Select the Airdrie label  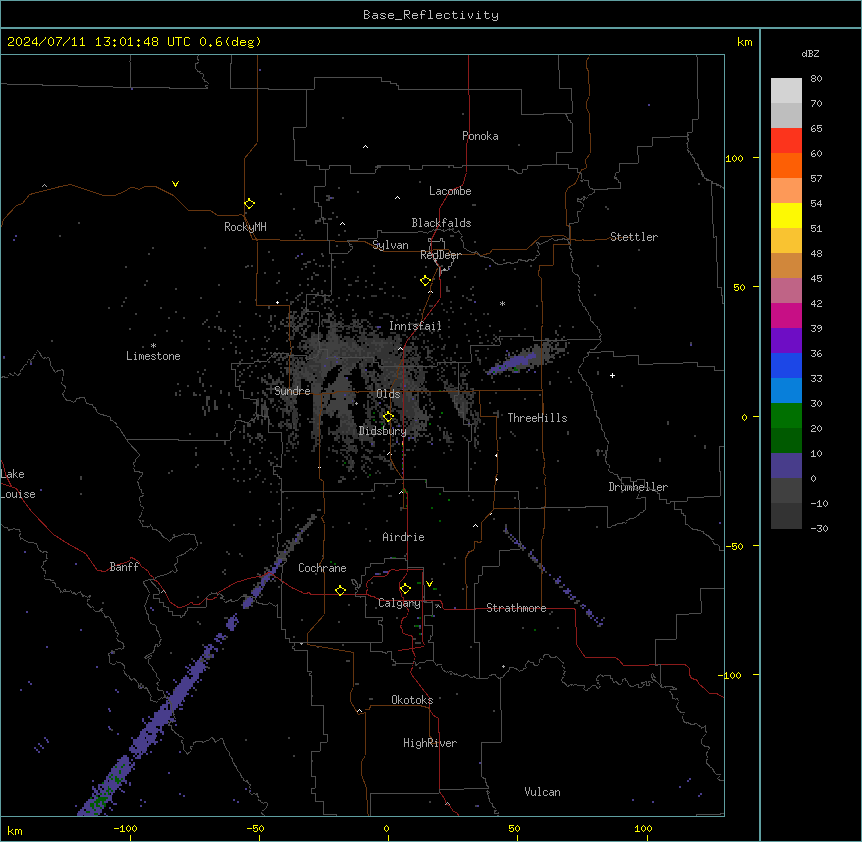[404, 537]
